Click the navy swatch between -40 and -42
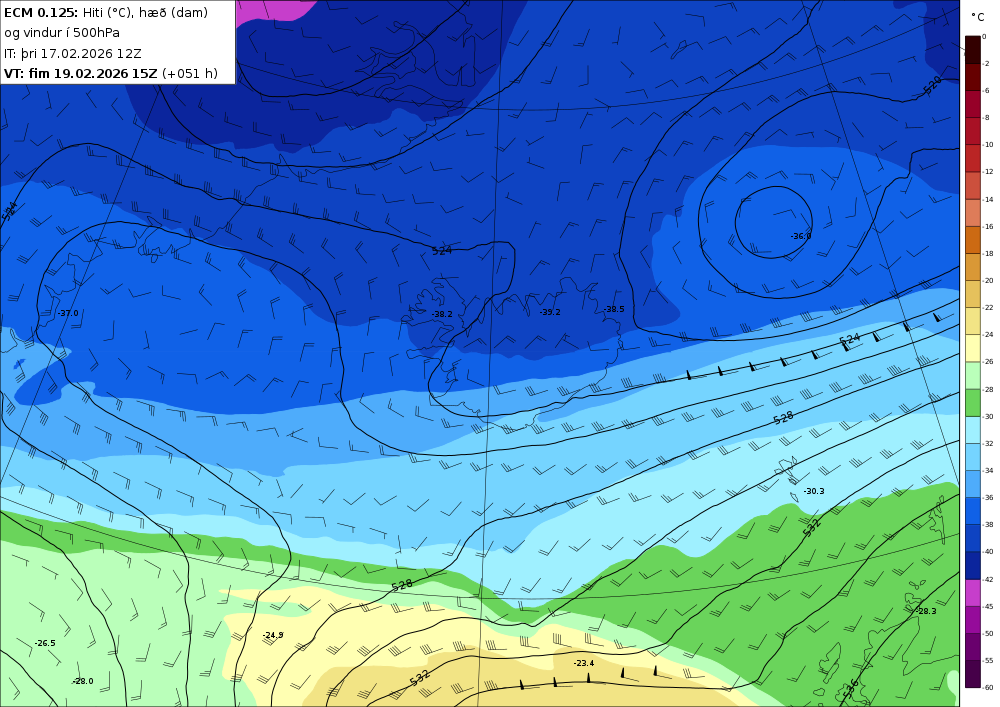 click(x=973, y=565)
